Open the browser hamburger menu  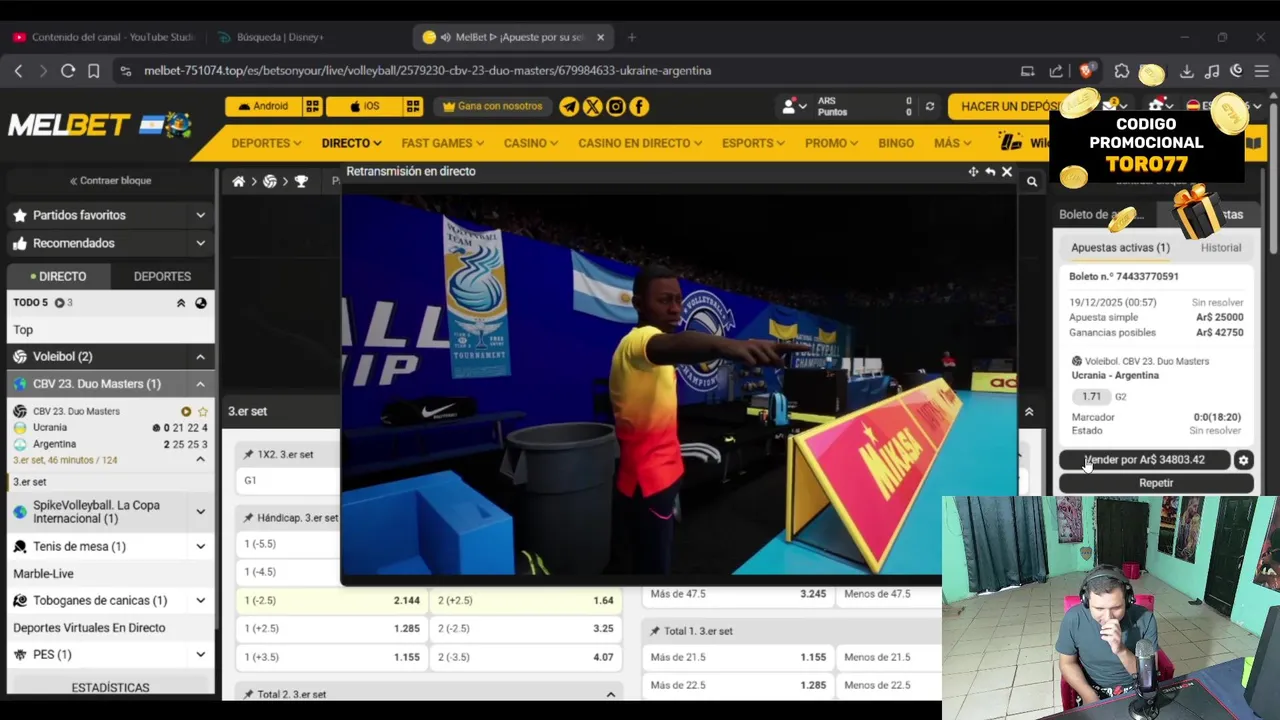1262,71
